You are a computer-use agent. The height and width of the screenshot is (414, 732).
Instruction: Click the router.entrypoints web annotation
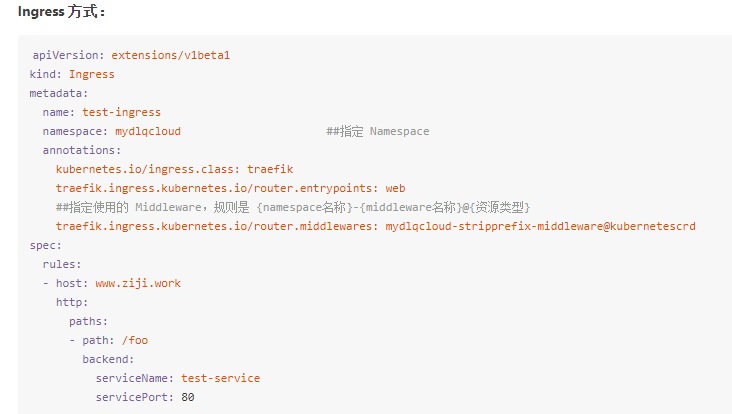tap(231, 188)
